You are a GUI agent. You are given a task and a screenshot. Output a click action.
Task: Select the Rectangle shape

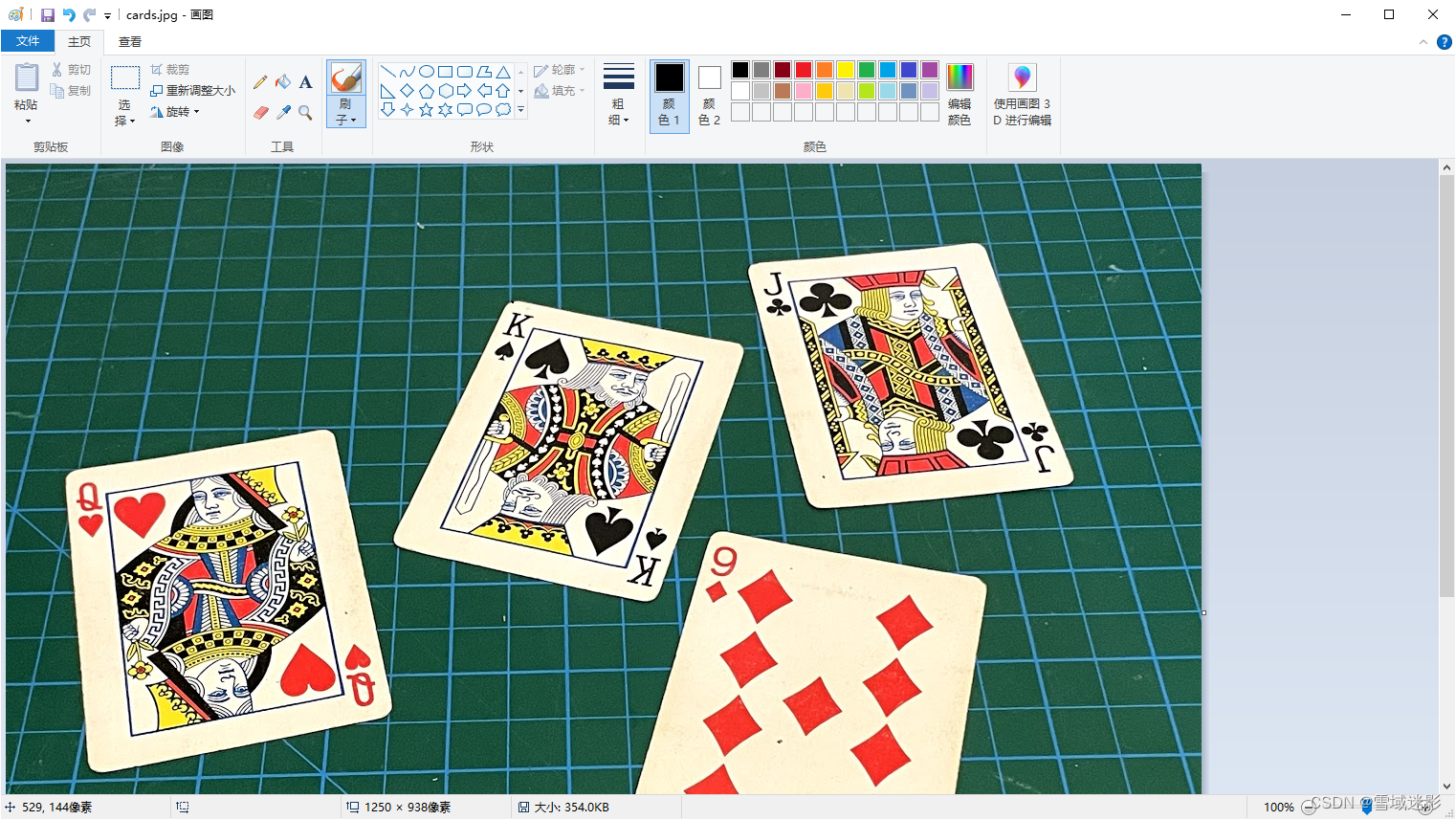point(446,72)
